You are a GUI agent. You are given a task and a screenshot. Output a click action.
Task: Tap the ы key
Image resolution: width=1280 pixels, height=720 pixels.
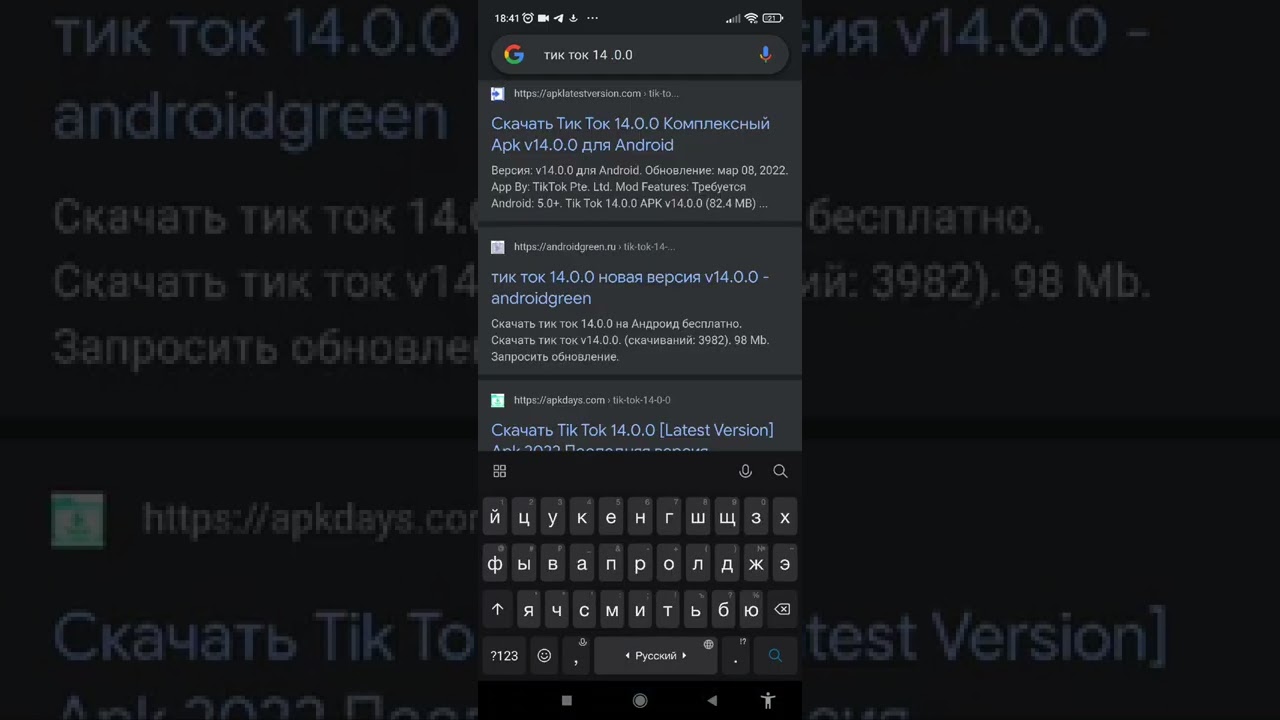coord(524,564)
